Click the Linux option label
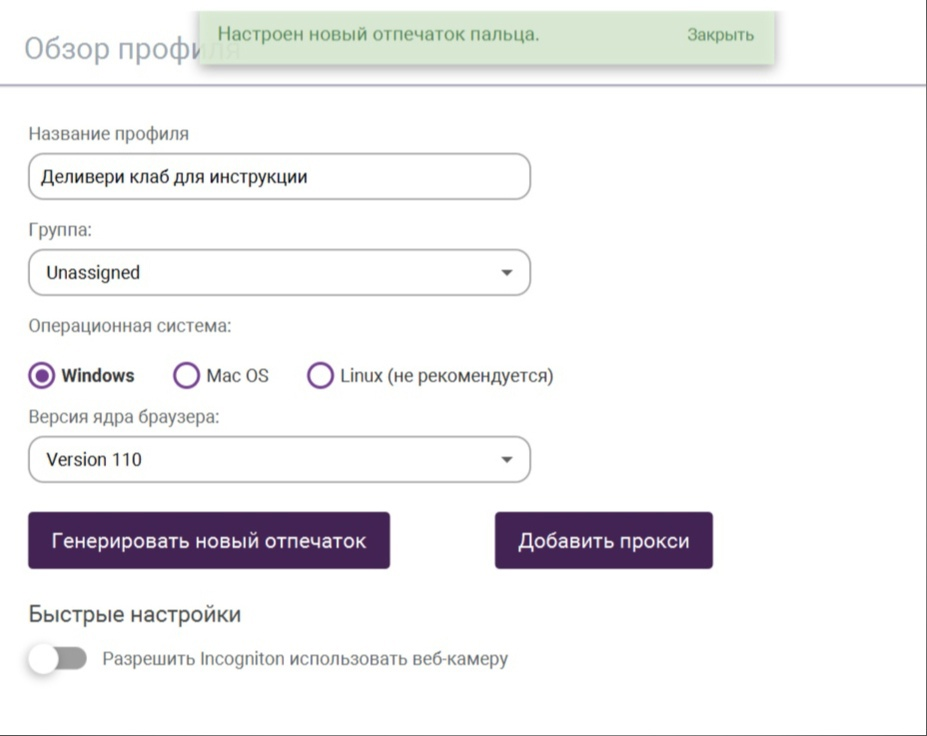Image resolution: width=927 pixels, height=736 pixels. click(446, 376)
